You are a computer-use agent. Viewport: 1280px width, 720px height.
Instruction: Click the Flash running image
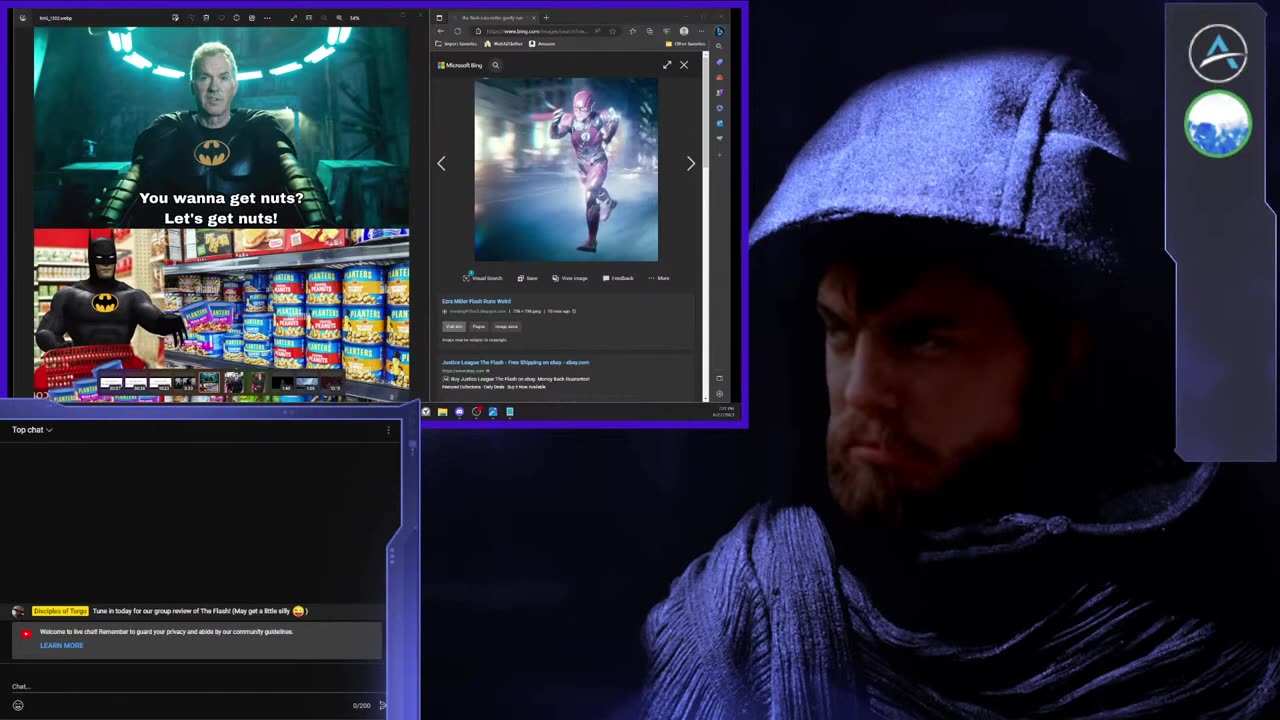(x=566, y=170)
